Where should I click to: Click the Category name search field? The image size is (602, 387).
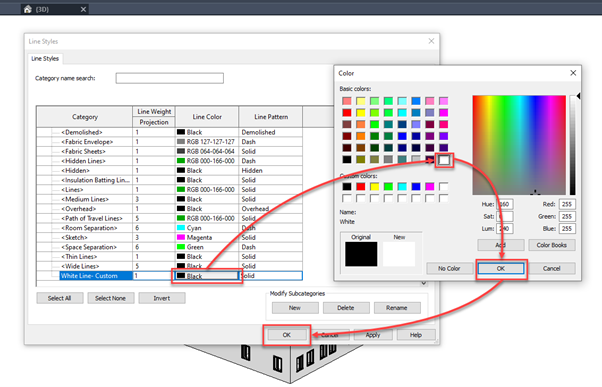click(x=170, y=78)
